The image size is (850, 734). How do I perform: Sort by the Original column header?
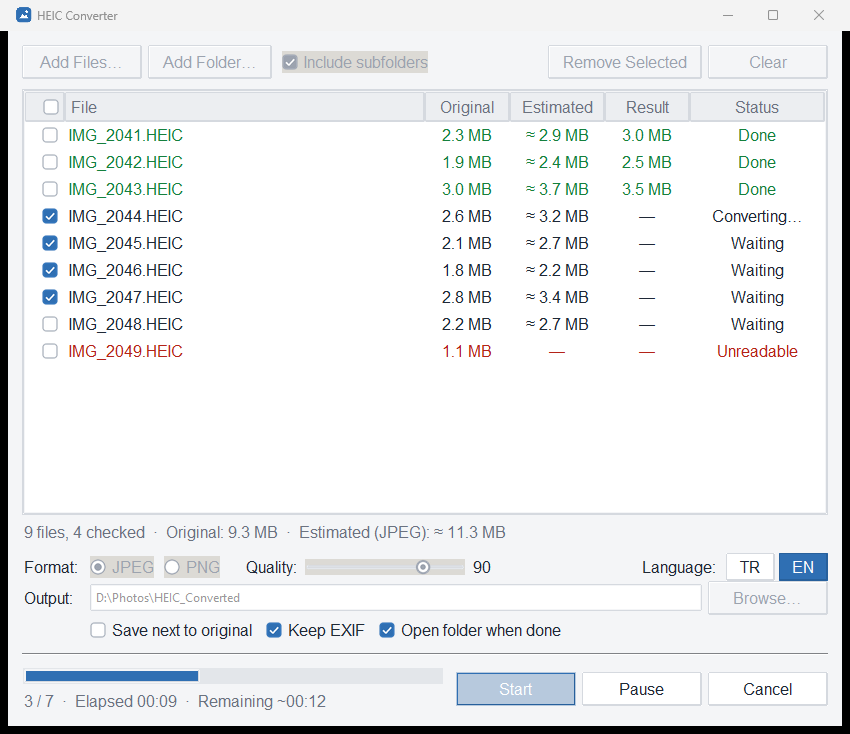[467, 107]
